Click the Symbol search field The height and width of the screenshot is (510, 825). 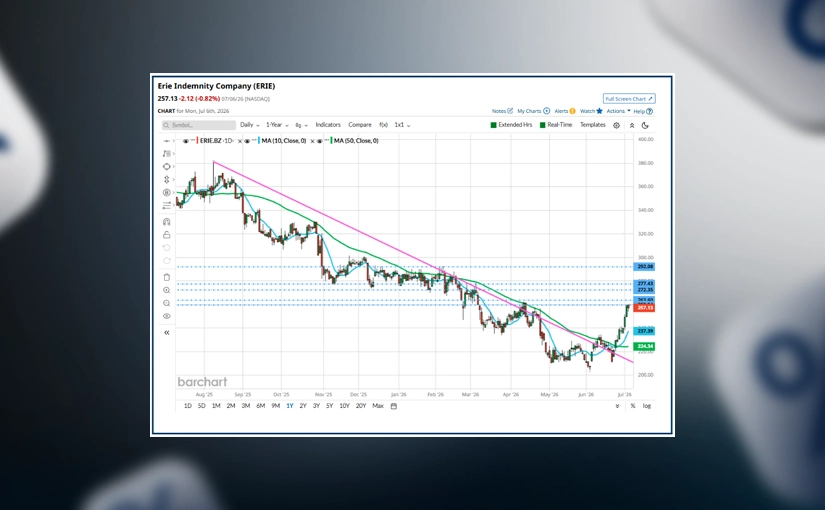point(199,125)
